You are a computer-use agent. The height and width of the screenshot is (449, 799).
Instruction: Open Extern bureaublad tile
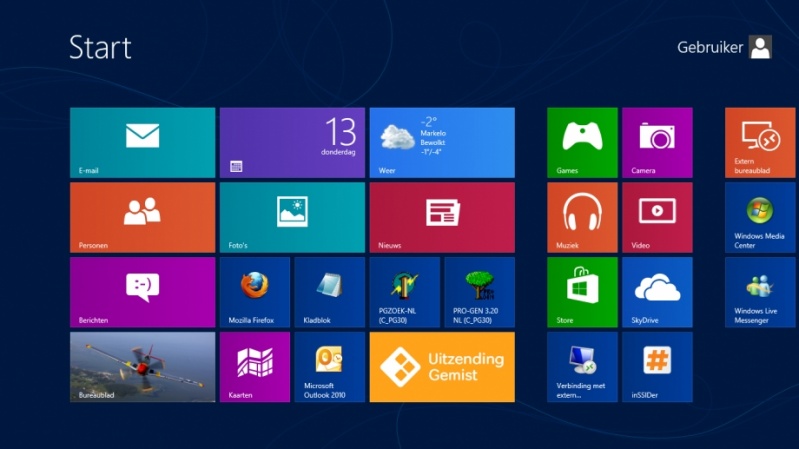click(760, 143)
